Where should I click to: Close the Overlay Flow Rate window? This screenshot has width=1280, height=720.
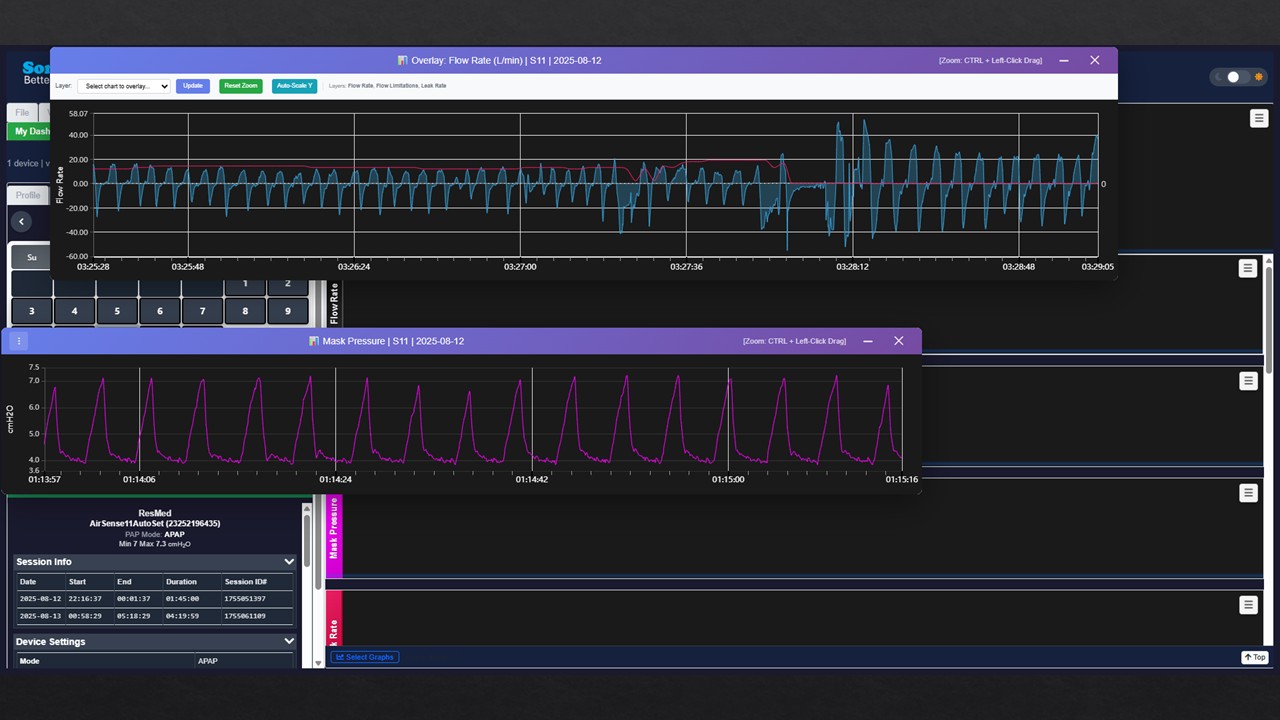point(1095,60)
